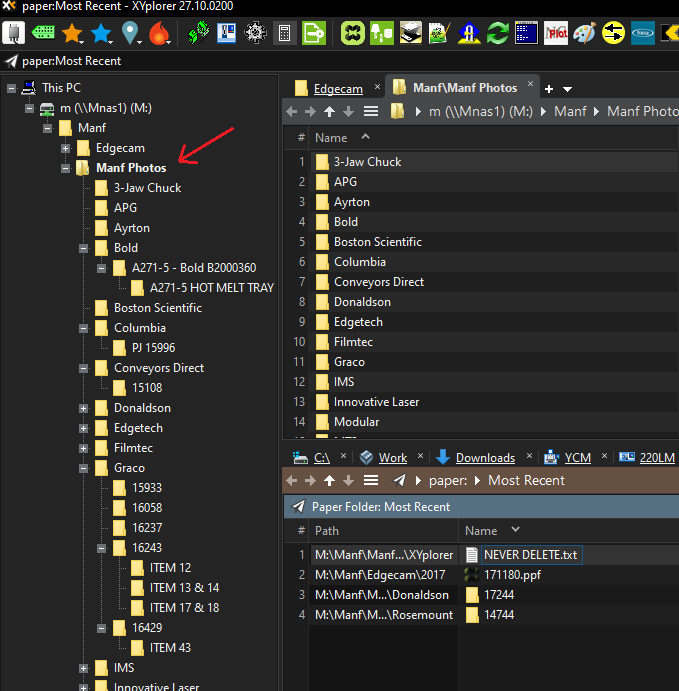Click the paint palette toolbar icon
Screen dimensions: 679x691
[x=585, y=33]
